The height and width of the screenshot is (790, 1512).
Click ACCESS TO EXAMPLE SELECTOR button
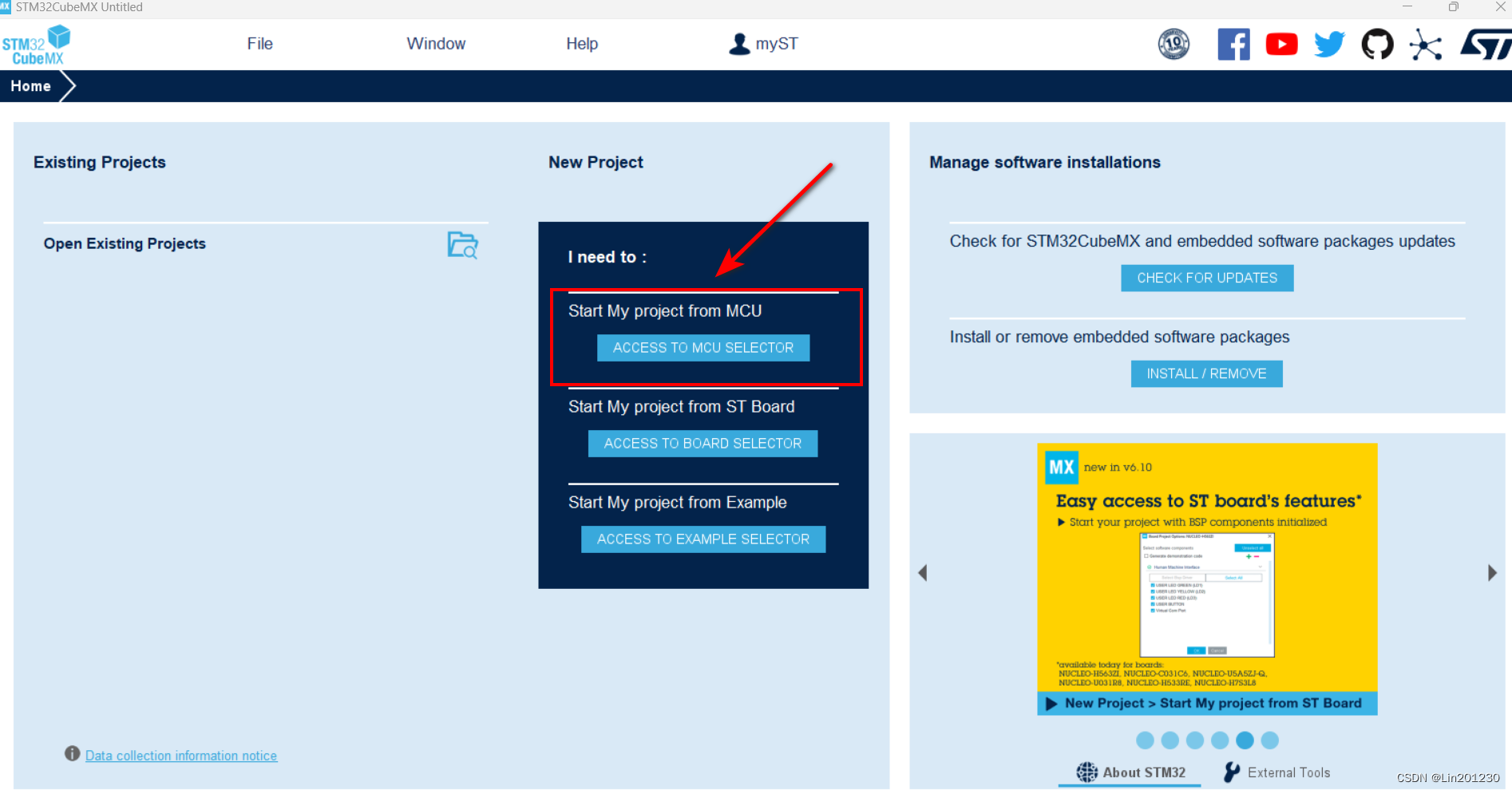[x=703, y=539]
